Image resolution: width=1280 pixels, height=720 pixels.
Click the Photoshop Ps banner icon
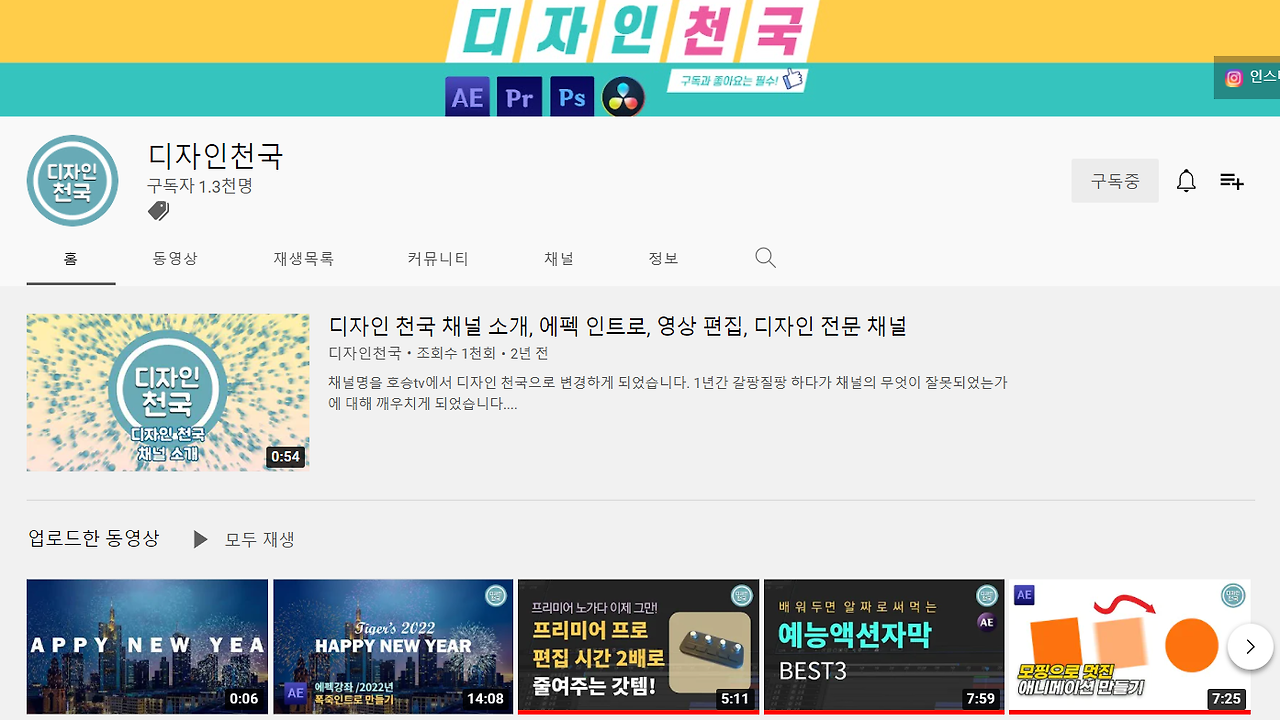pyautogui.click(x=571, y=97)
